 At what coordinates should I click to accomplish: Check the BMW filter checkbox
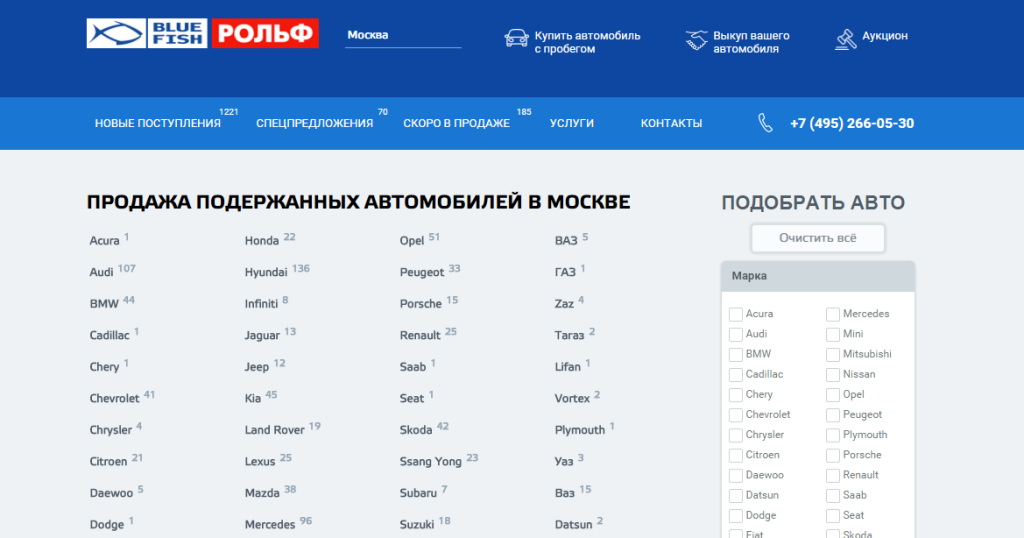pyautogui.click(x=735, y=355)
